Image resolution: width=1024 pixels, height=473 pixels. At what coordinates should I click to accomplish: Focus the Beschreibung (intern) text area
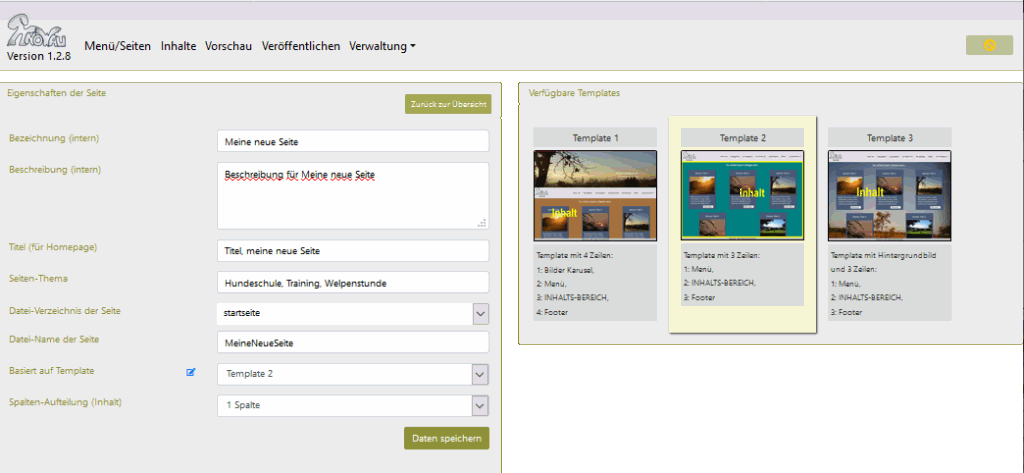click(x=352, y=196)
